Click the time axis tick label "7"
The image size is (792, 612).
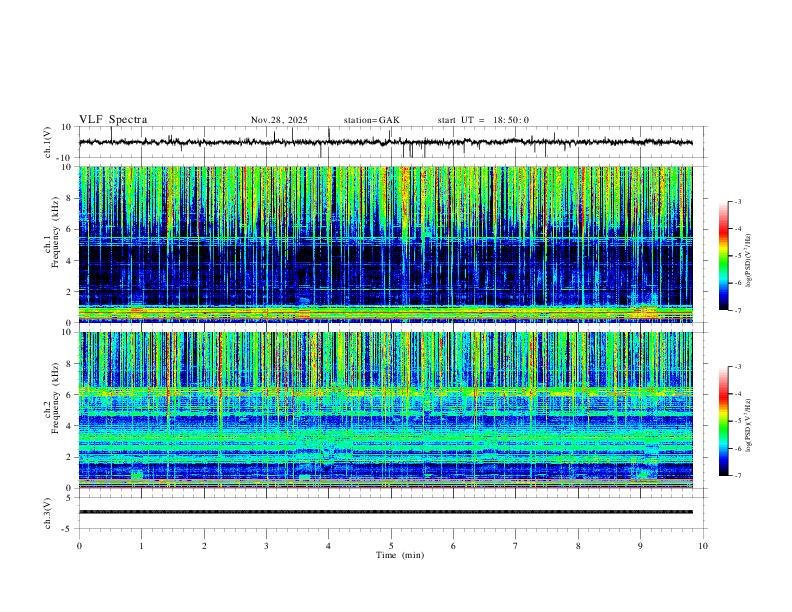click(x=516, y=546)
